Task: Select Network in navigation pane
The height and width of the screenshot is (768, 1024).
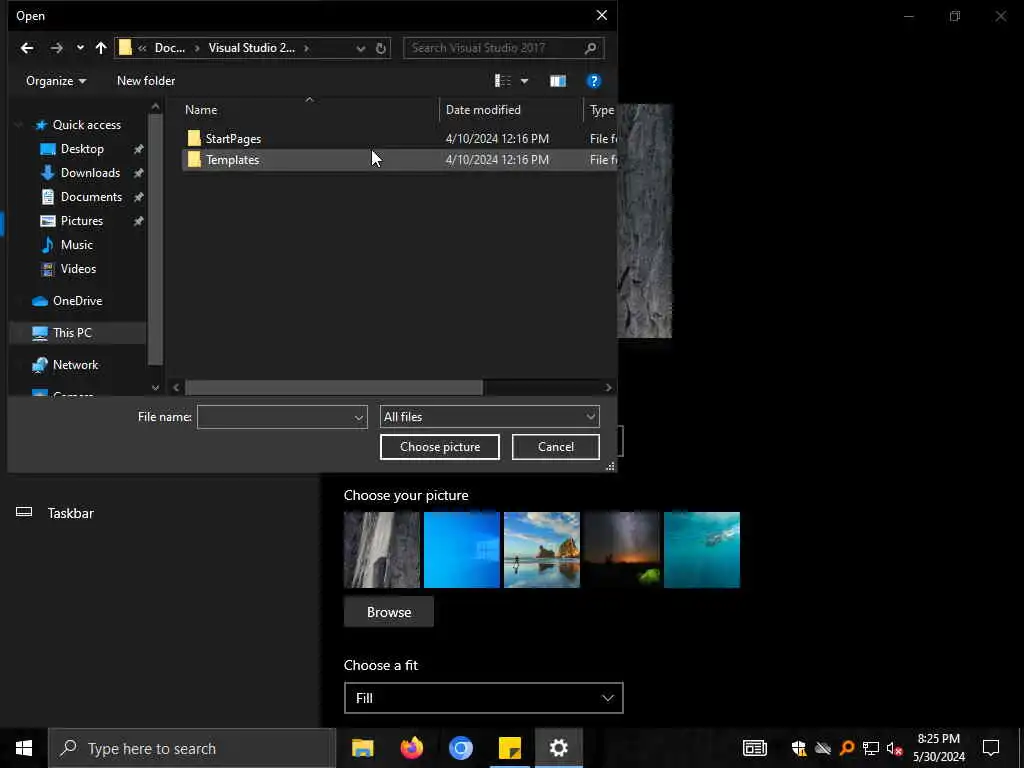Action: click(x=75, y=365)
